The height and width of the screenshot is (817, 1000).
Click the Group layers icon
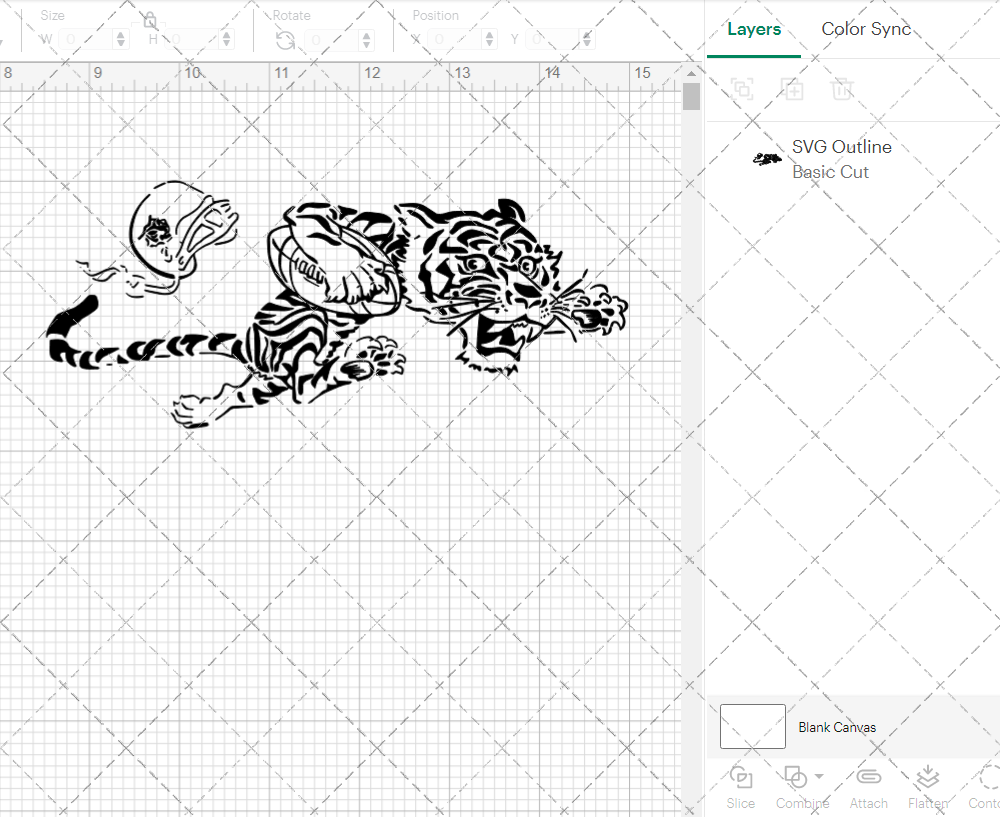click(x=742, y=89)
